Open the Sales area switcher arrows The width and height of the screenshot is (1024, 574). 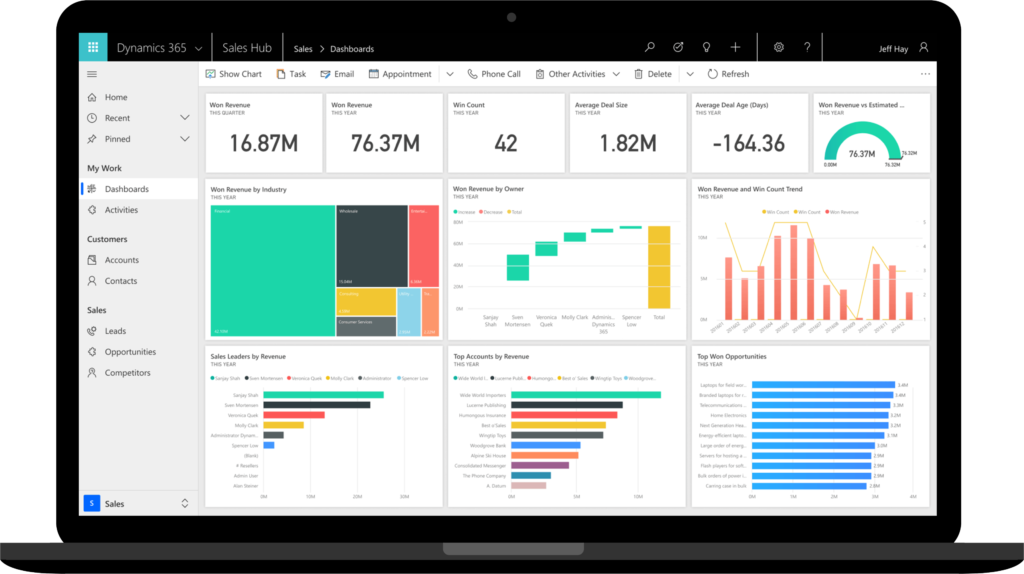[185, 503]
